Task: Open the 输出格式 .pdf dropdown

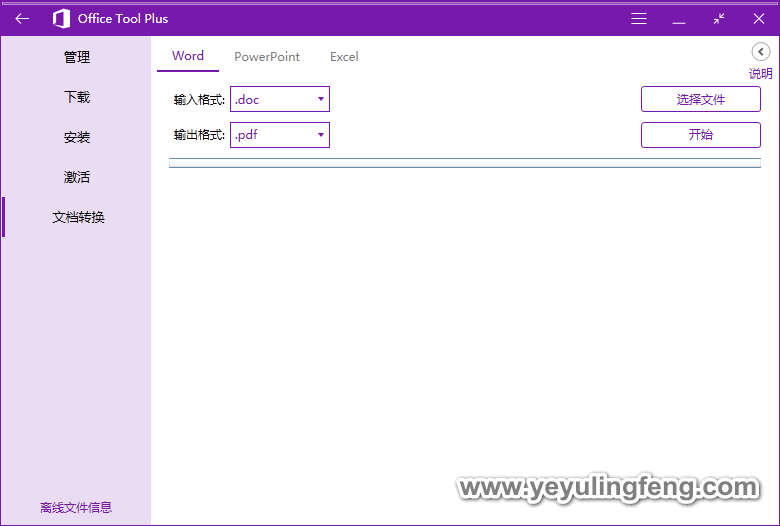Action: [280, 135]
